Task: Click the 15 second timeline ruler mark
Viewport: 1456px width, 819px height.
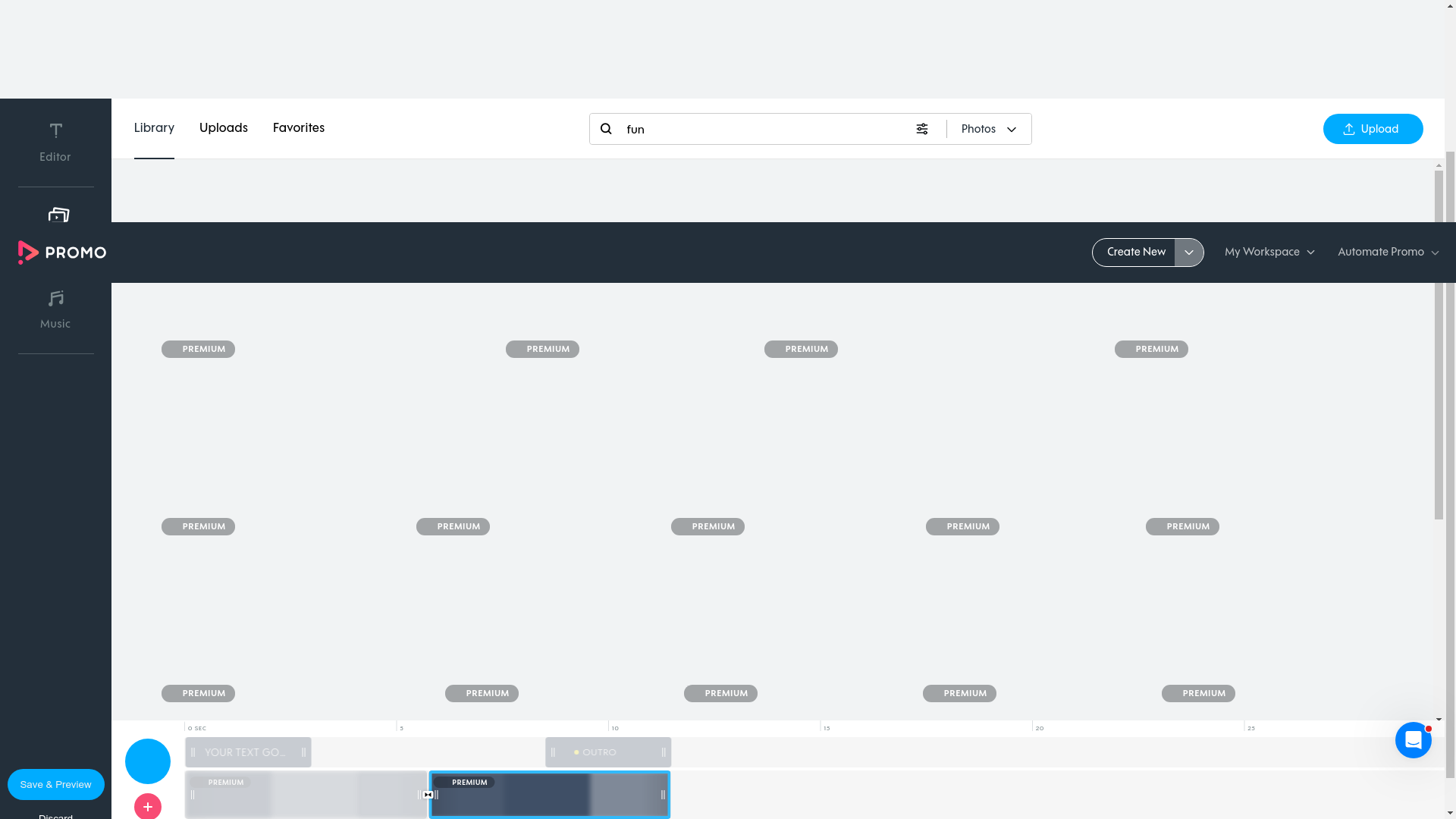Action: click(827, 728)
